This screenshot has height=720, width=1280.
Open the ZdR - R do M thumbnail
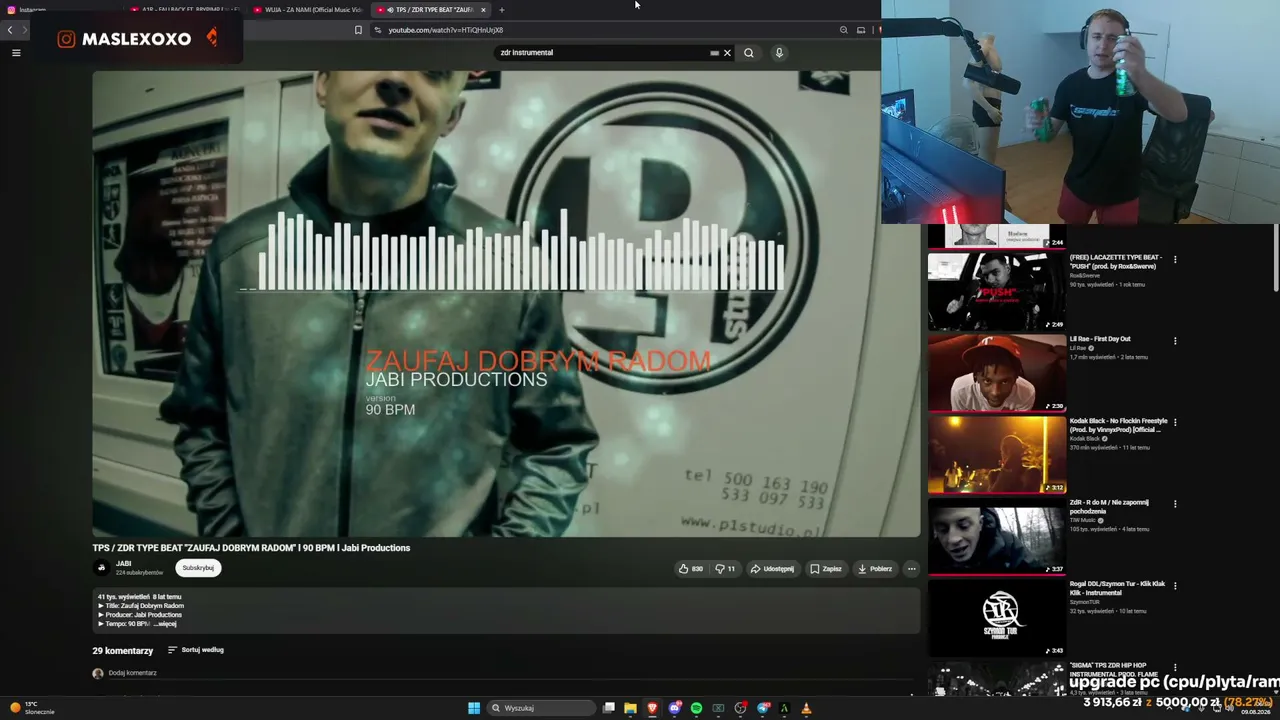[997, 537]
